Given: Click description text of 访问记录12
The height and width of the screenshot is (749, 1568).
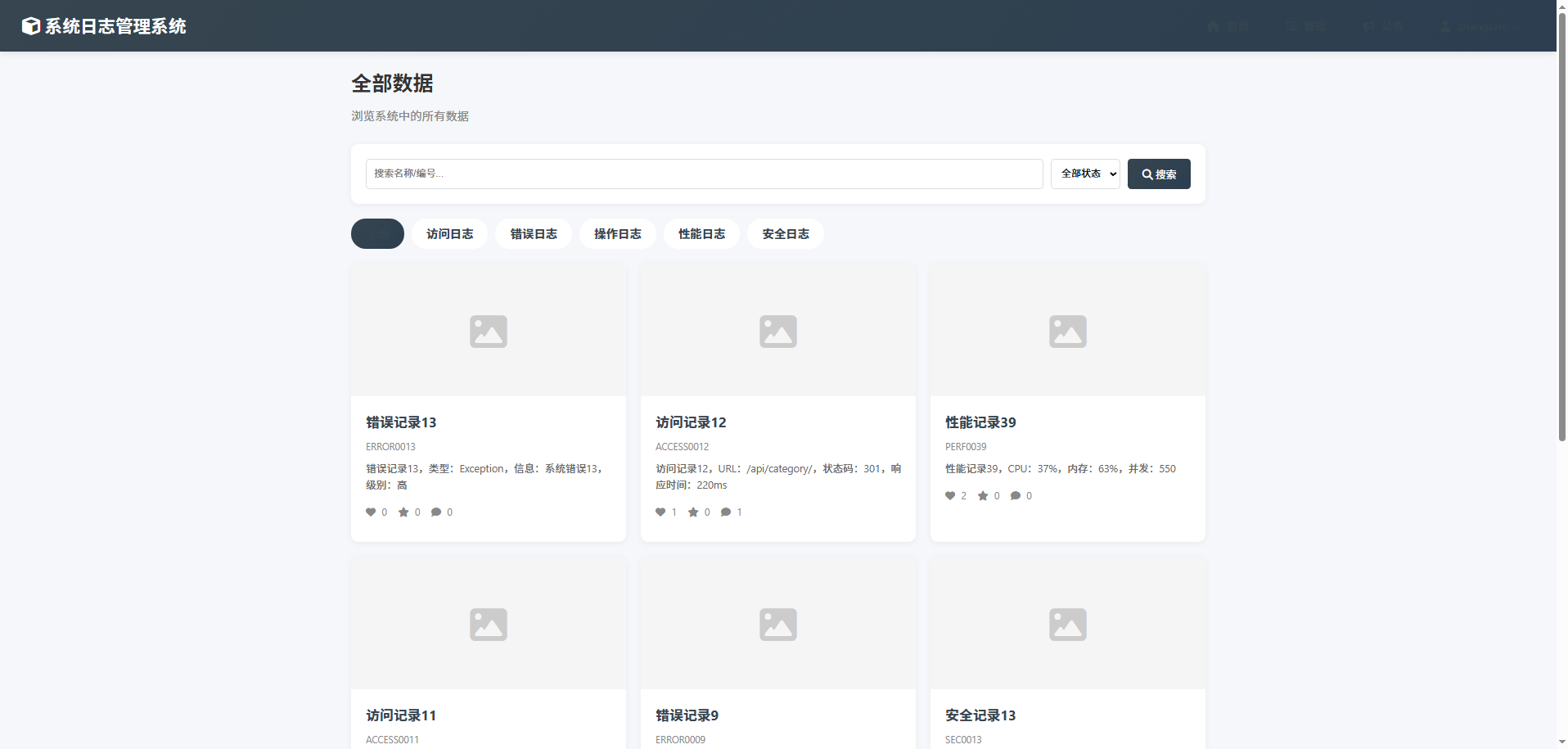Looking at the screenshot, I should (x=778, y=477).
